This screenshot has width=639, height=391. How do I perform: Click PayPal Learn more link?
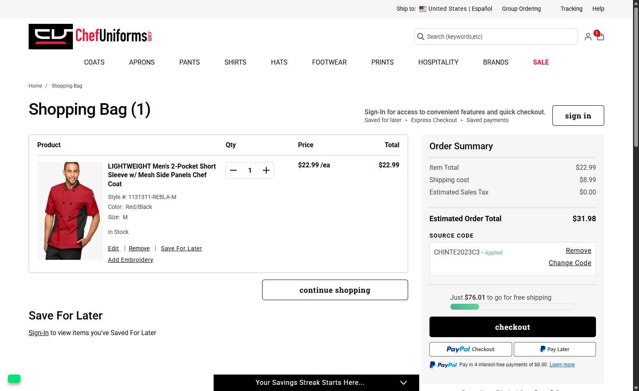pyautogui.click(x=562, y=365)
